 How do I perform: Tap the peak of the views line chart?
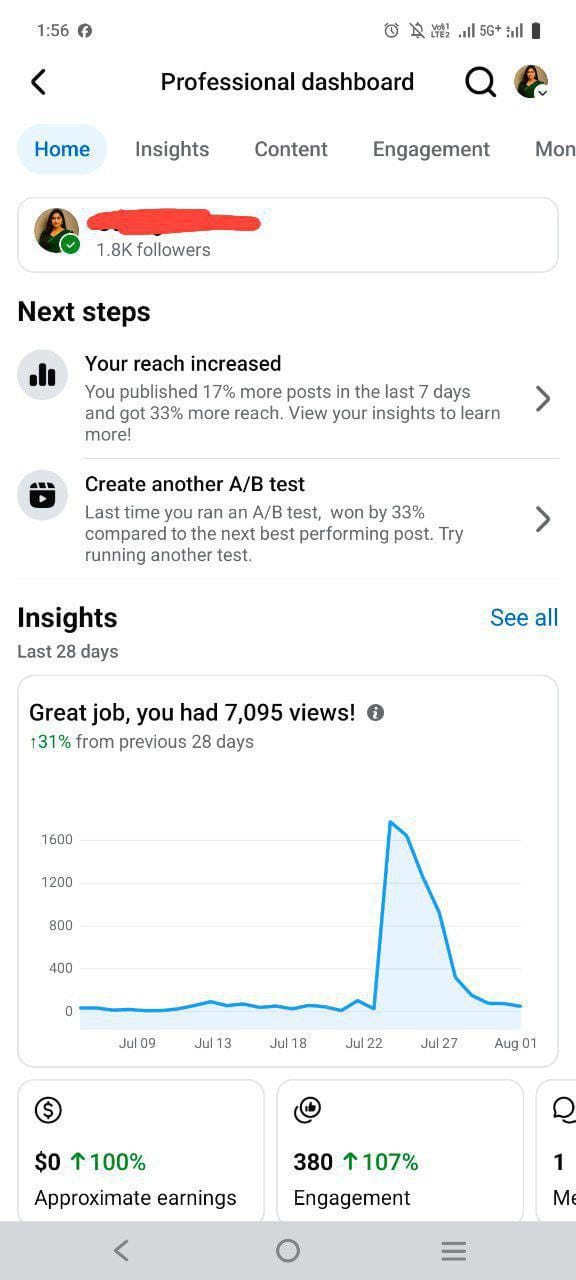[x=390, y=822]
